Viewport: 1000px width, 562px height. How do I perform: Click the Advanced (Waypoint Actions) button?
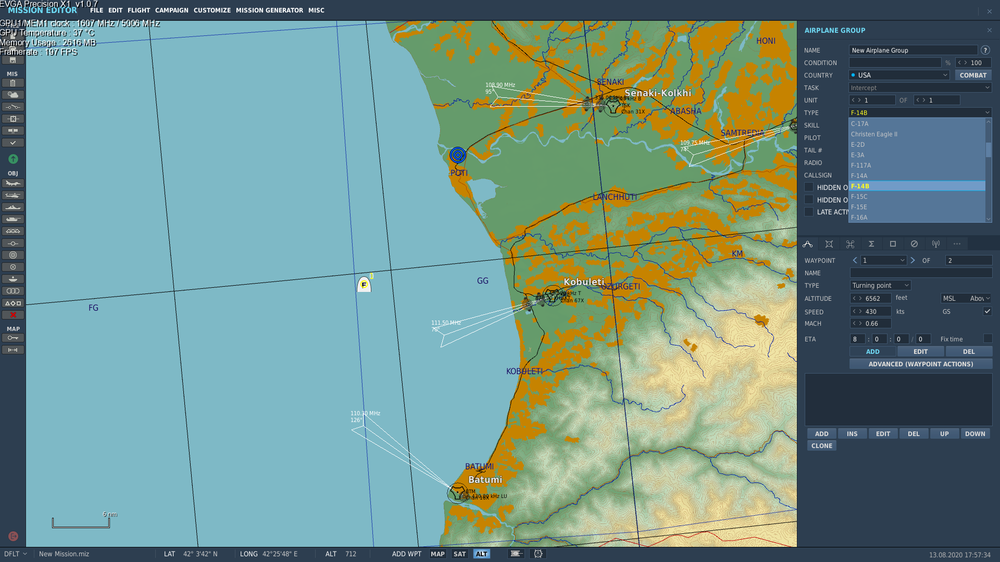point(920,364)
